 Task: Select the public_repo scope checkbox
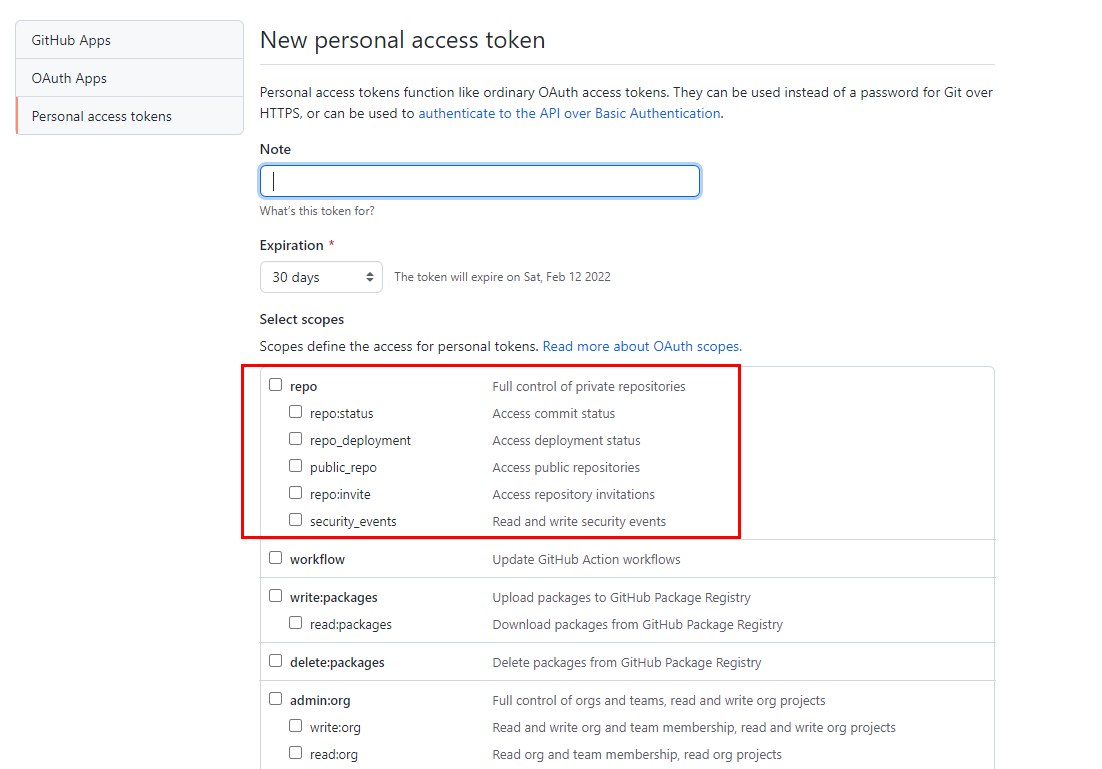tap(296, 466)
